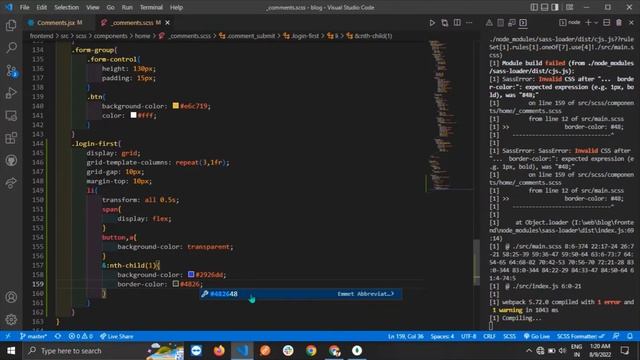
Task: Open Windows Start menu
Action: (x=11, y=351)
